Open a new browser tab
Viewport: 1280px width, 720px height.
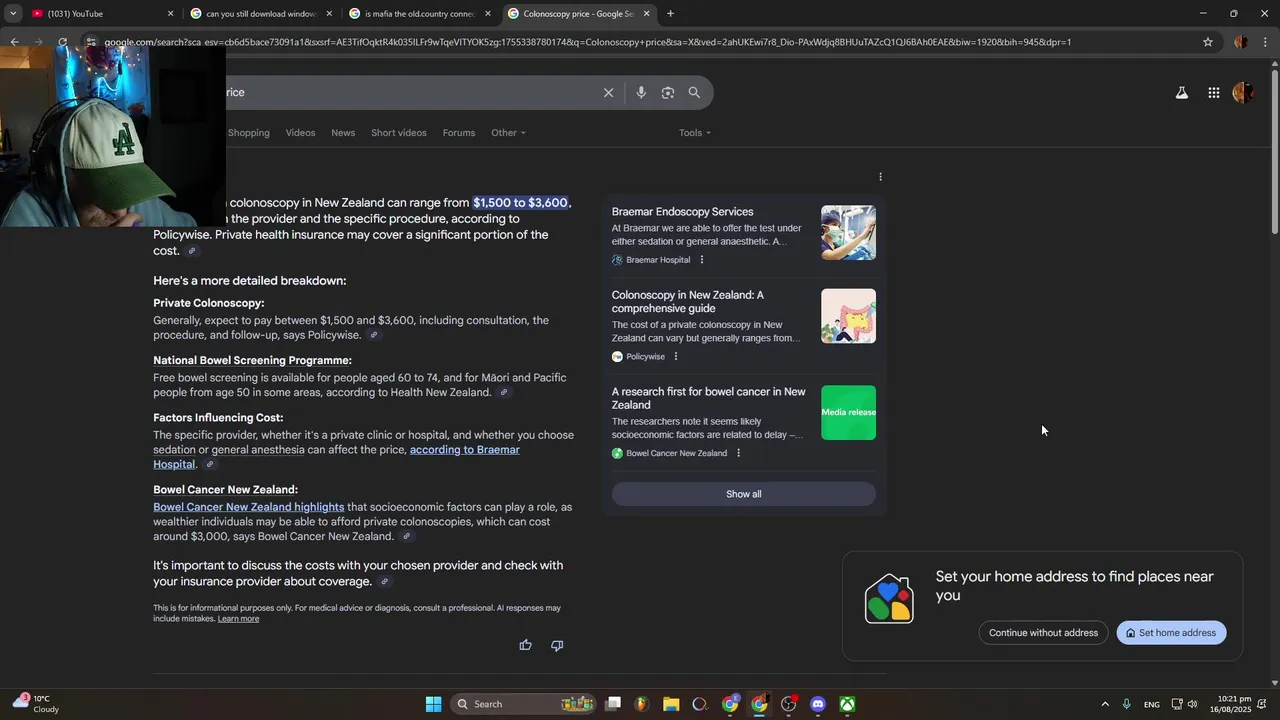click(x=670, y=13)
